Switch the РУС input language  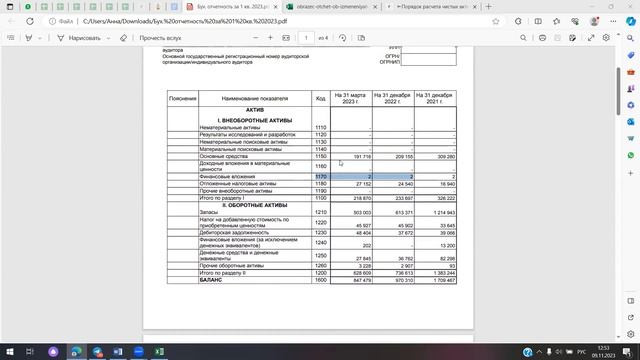pyautogui.click(x=581, y=351)
